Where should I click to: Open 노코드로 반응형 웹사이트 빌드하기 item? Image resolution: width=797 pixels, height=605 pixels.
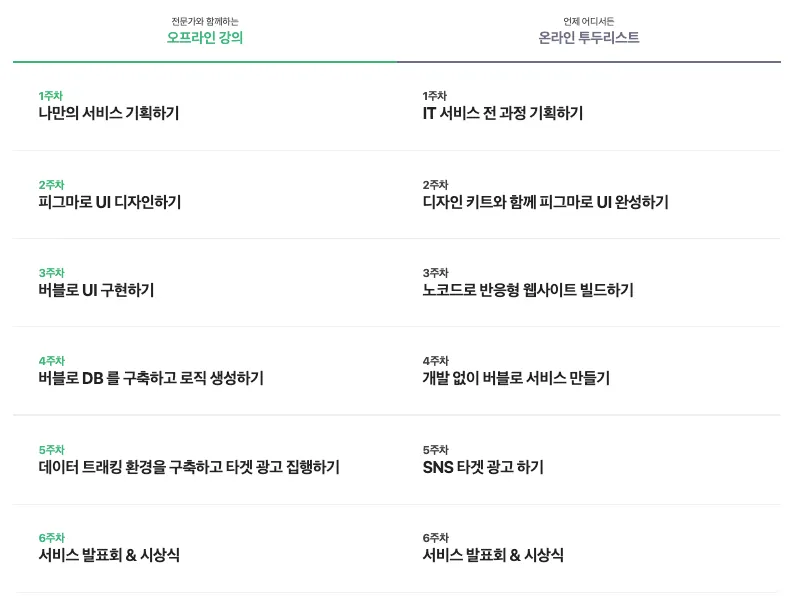(x=528, y=290)
